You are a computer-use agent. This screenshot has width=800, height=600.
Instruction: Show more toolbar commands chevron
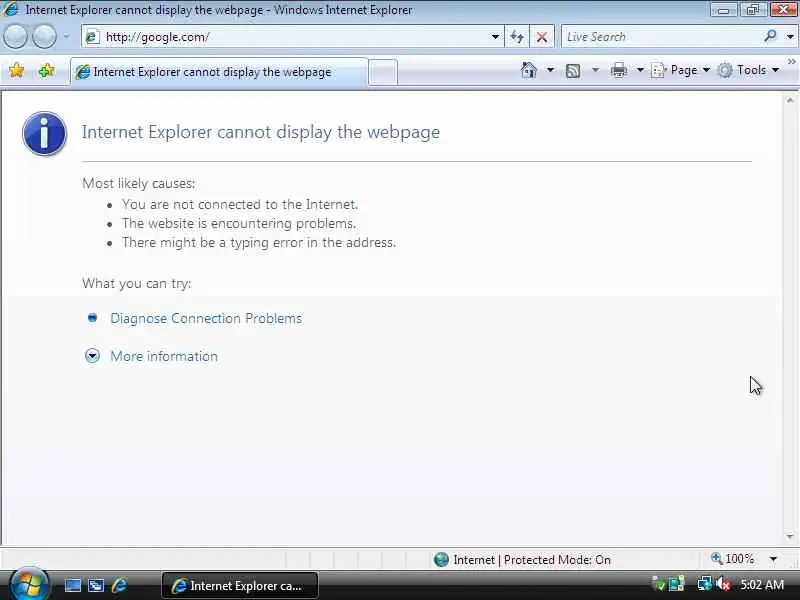pos(791,62)
